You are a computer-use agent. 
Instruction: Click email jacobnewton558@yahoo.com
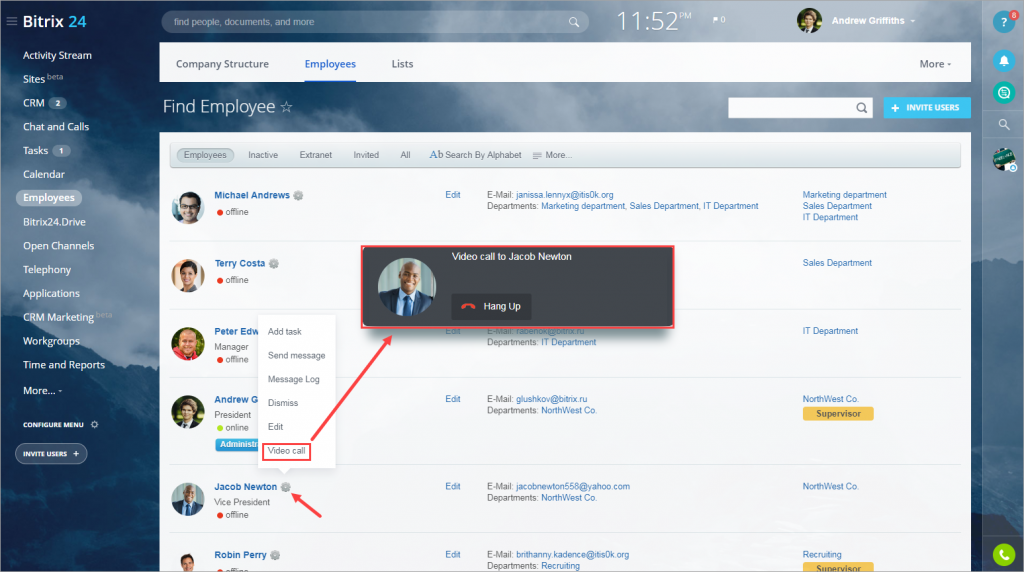point(573,486)
